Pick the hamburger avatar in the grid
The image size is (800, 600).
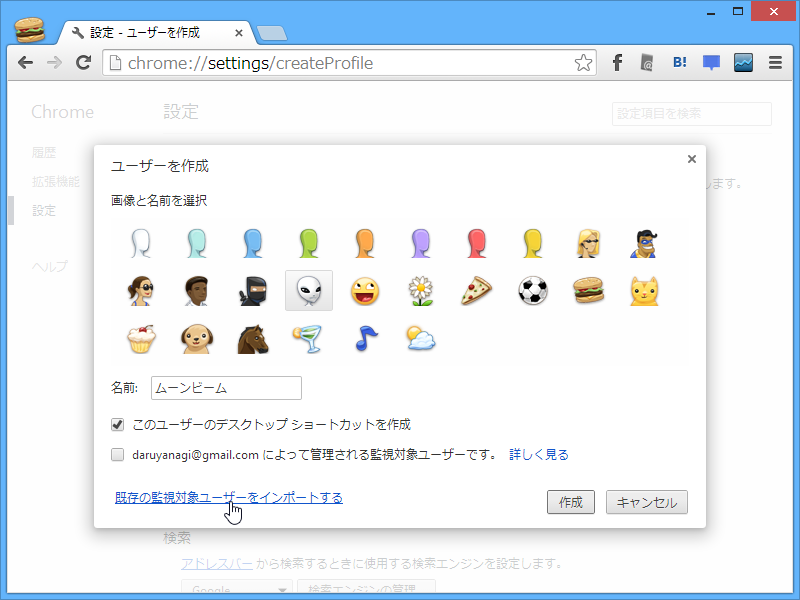pyautogui.click(x=589, y=291)
